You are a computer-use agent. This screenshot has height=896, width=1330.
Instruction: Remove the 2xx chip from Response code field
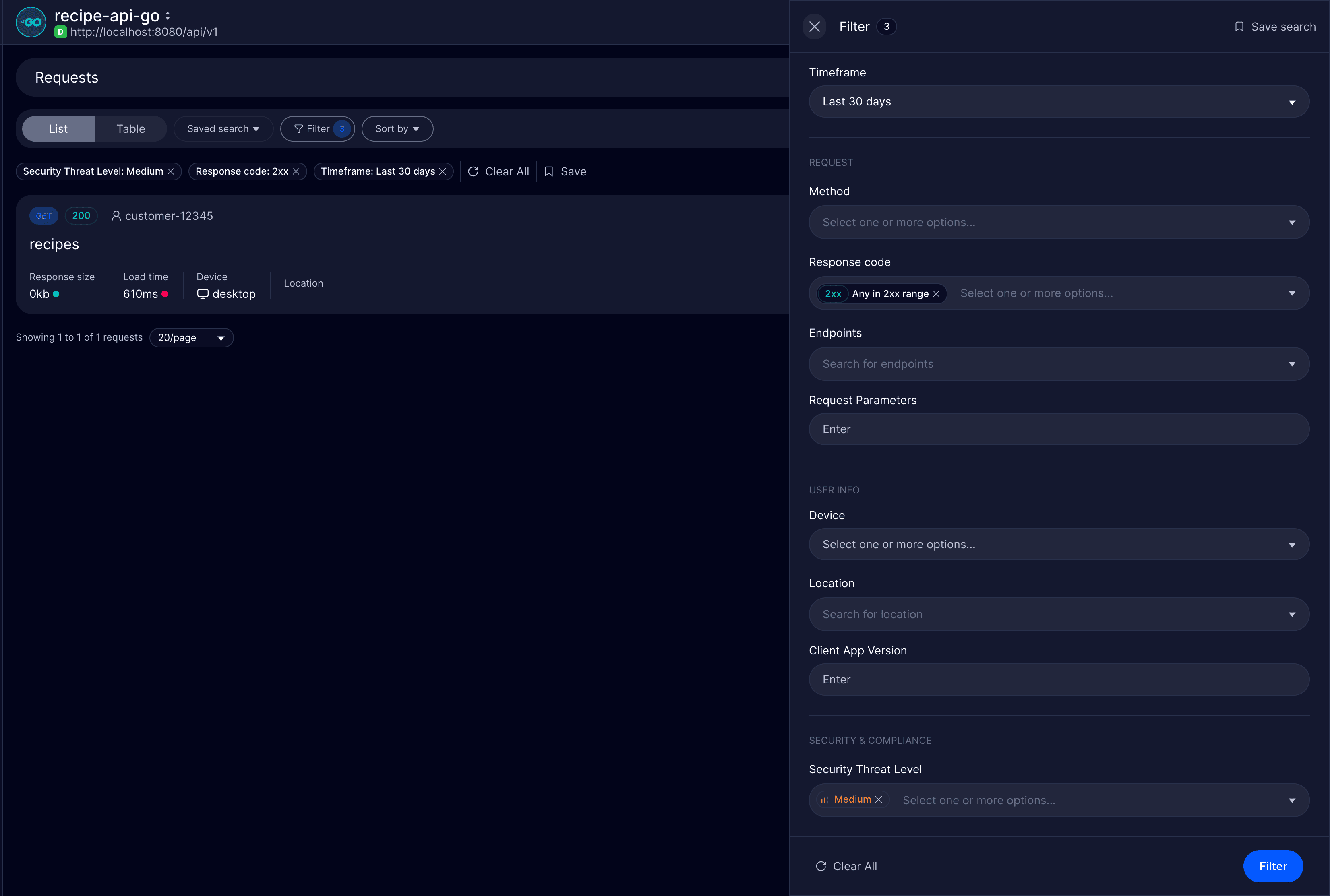click(x=937, y=294)
